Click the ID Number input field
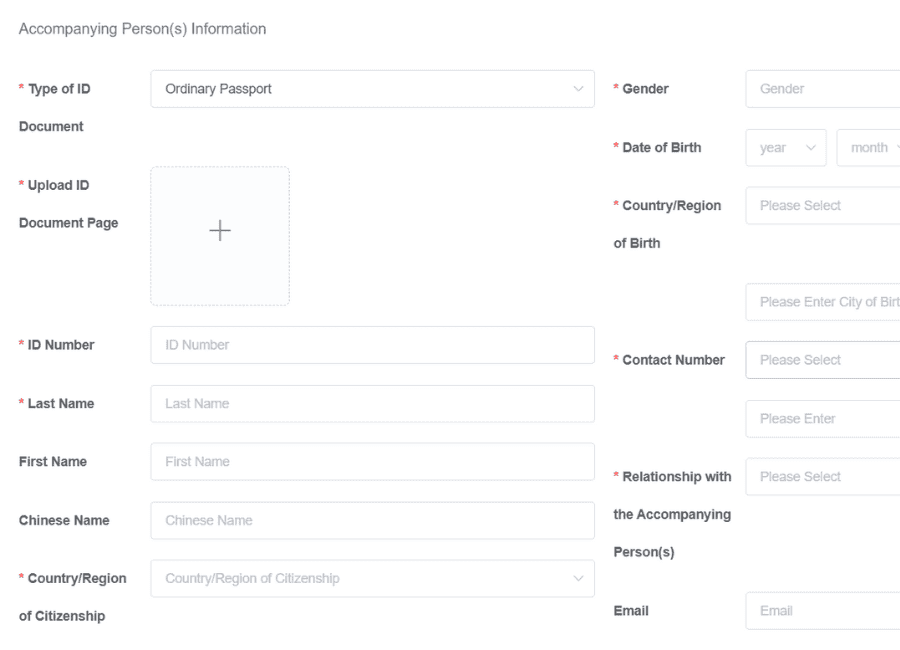This screenshot has width=900, height=650. (372, 345)
